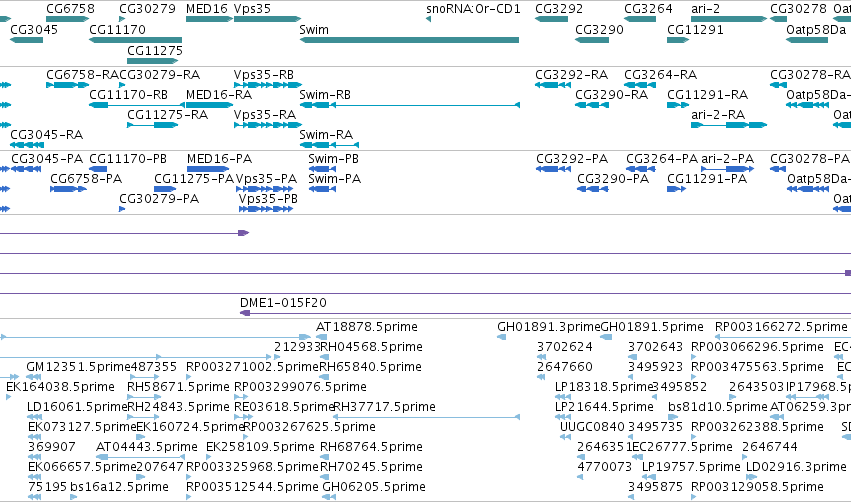Click the ari-2-RA transcript label
Screen dimensions: 851x502
coord(718,115)
